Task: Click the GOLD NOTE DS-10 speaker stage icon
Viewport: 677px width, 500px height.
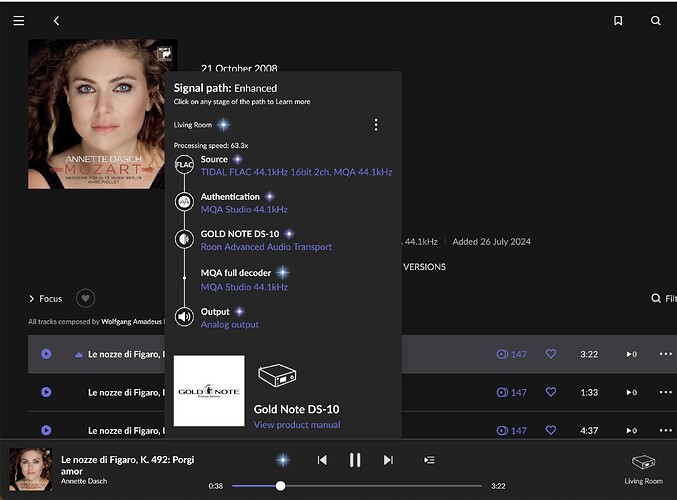Action: pos(184,239)
